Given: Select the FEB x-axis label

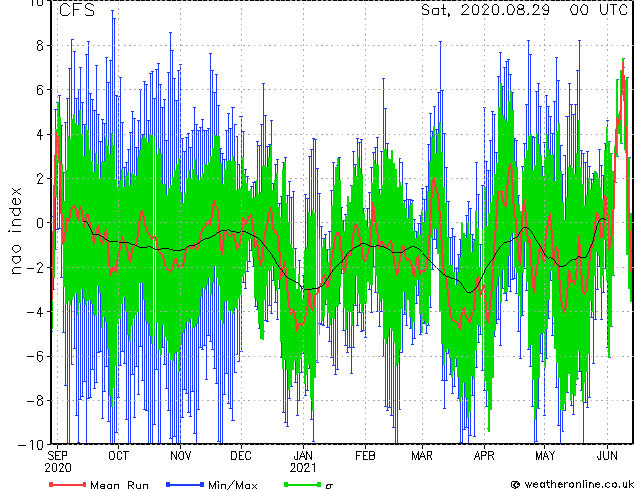Looking at the screenshot, I should pyautogui.click(x=365, y=456).
